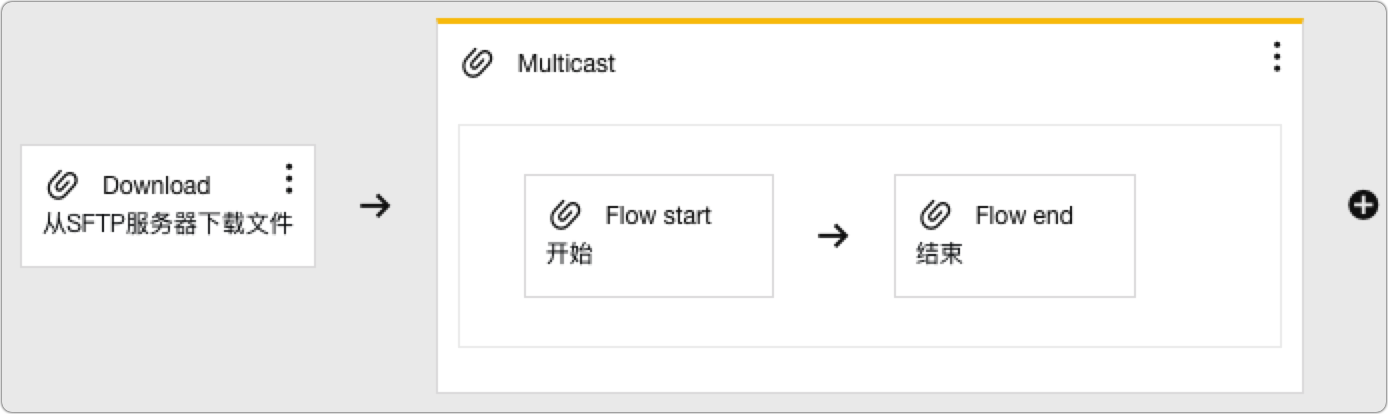Select the Flow start step card
This screenshot has width=1388, height=414.
coord(649,236)
